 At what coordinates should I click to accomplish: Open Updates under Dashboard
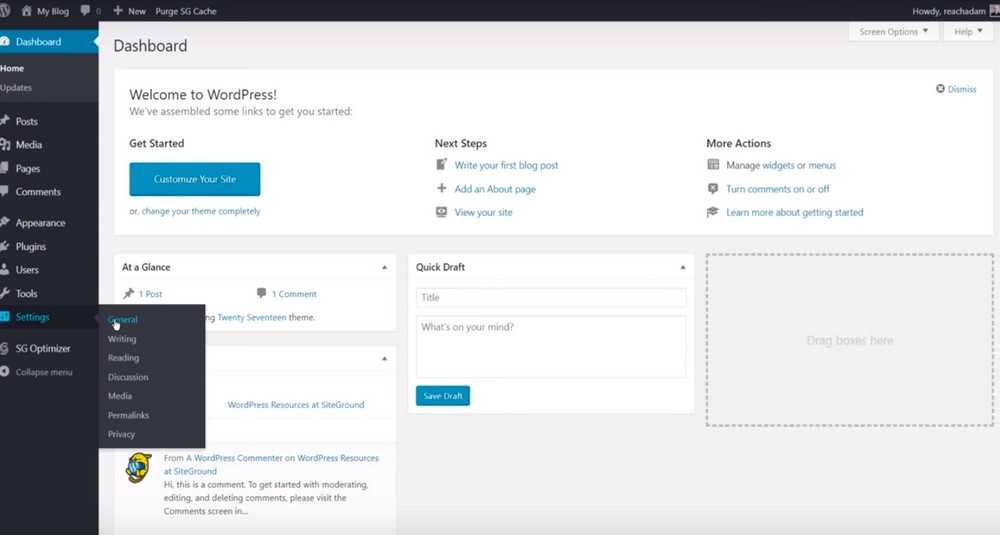[16, 87]
